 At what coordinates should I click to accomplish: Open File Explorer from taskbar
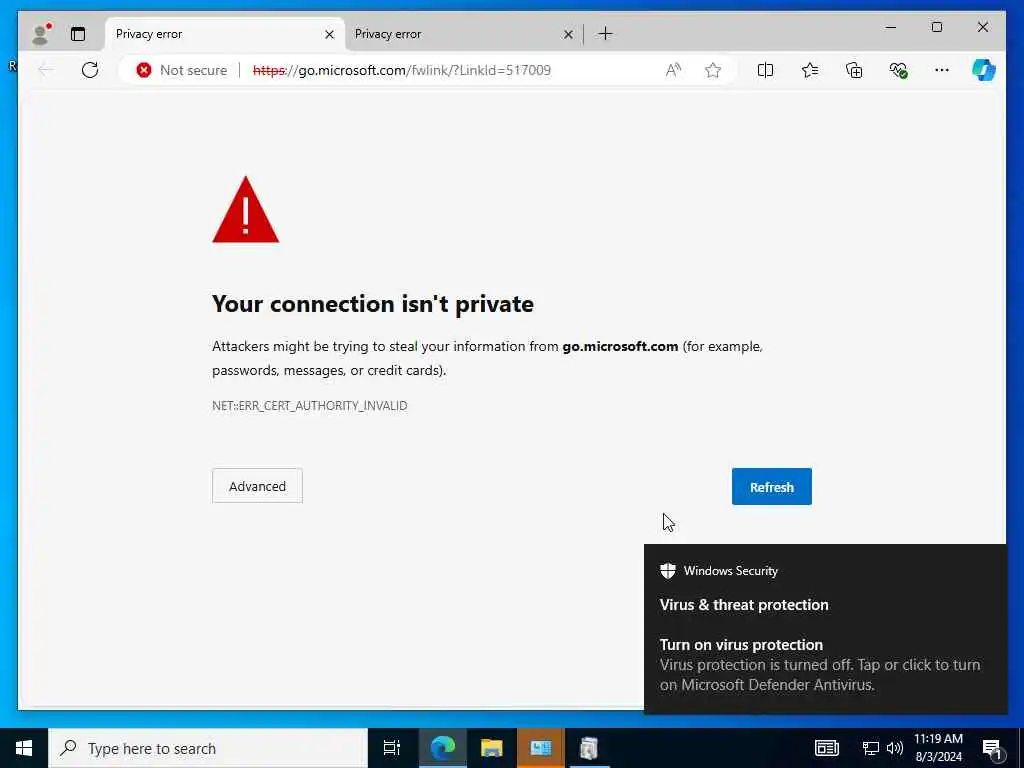click(x=492, y=748)
